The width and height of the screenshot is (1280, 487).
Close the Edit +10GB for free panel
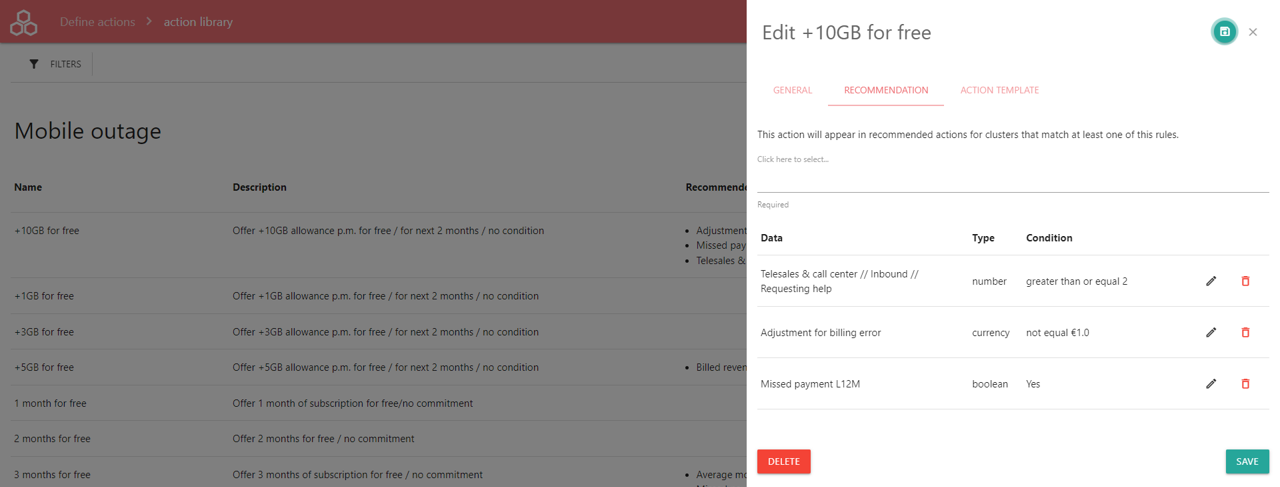click(1253, 32)
